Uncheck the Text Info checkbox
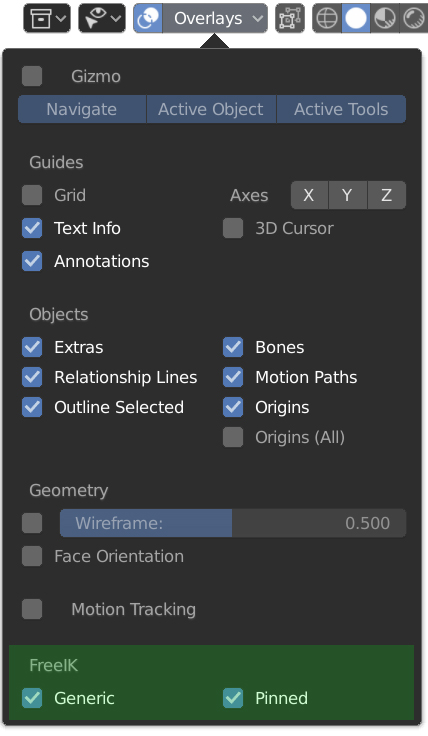Screen dimensions: 428x736 [32, 228]
